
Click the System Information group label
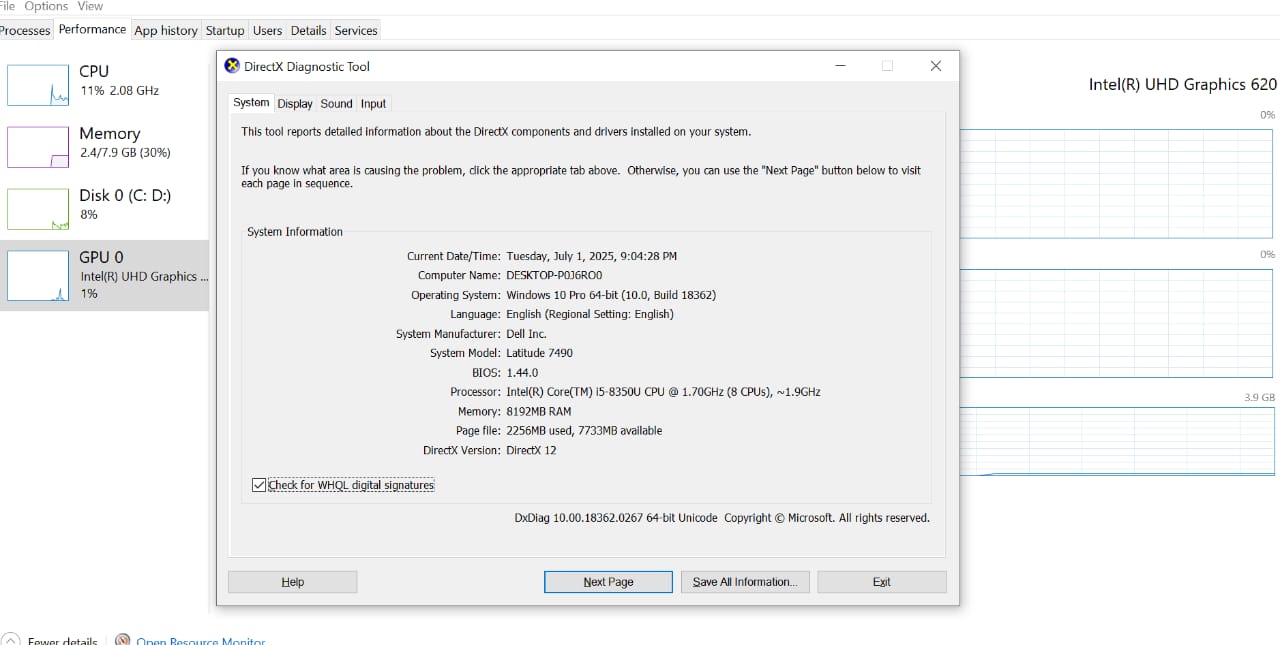[295, 232]
